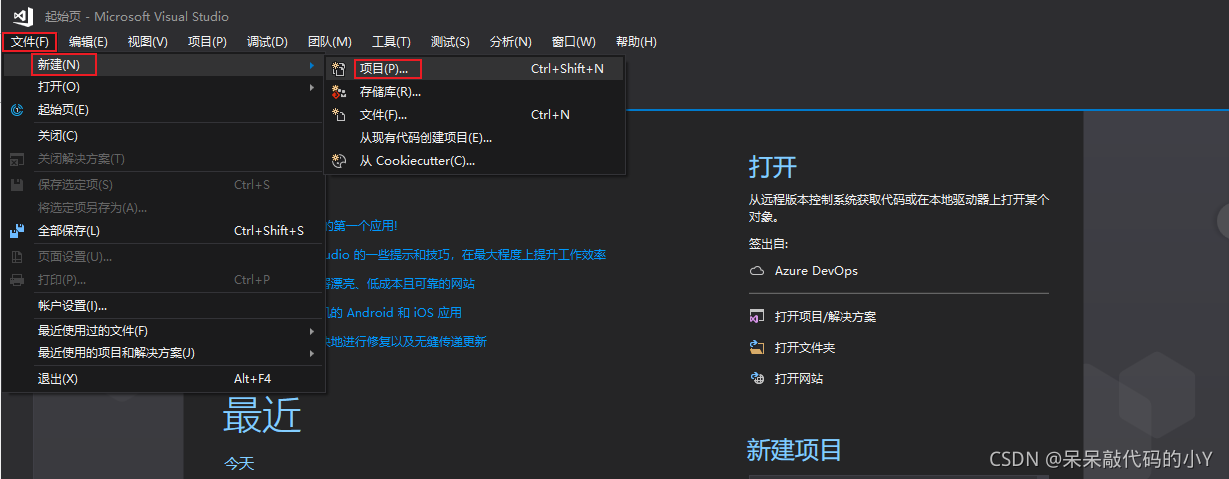
Task: Open the 编辑(E) menu
Action: point(88,42)
